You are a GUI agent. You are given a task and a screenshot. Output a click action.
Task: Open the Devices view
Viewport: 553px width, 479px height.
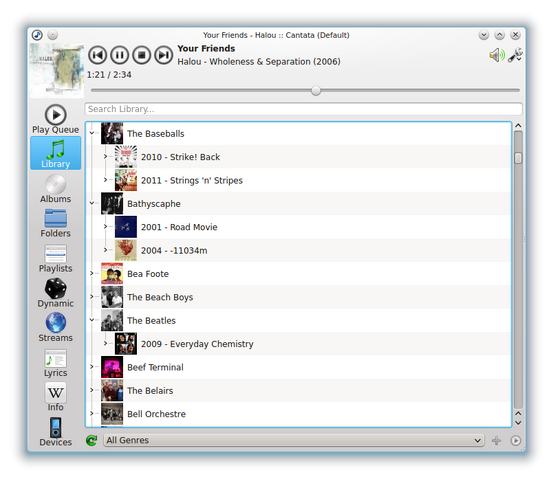click(55, 432)
